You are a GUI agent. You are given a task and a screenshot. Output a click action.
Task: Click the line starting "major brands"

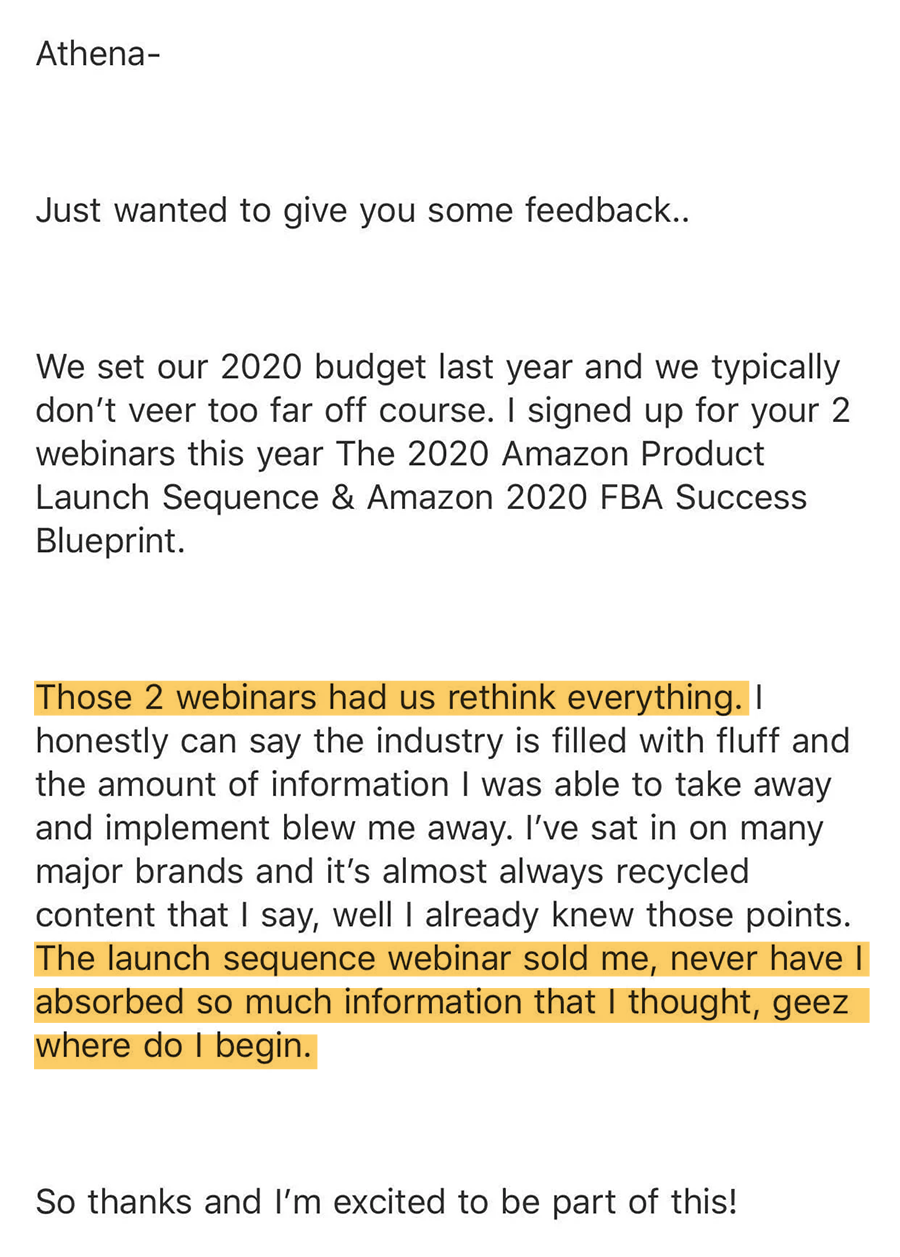(392, 871)
